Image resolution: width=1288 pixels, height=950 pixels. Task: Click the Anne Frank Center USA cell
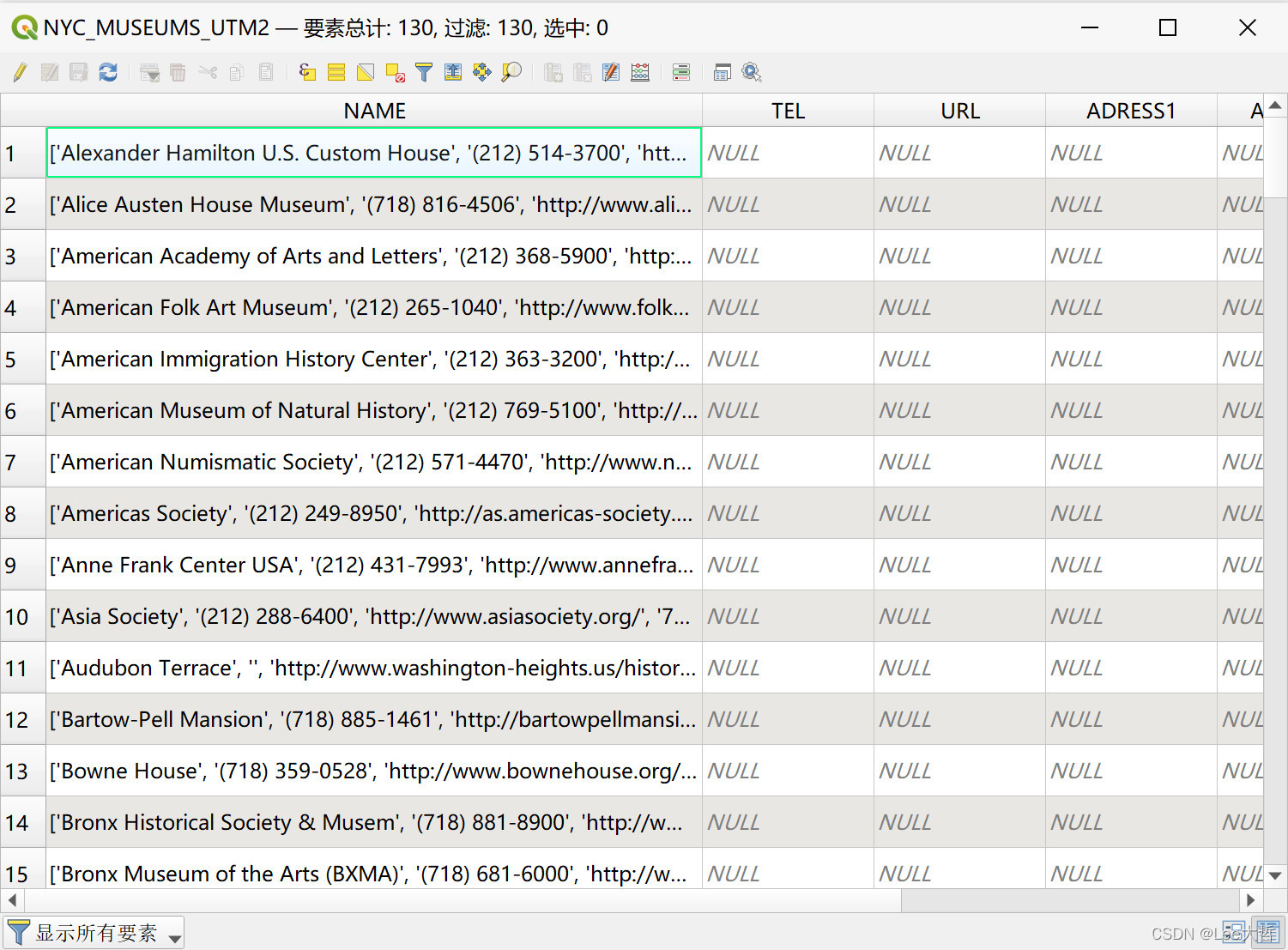point(374,565)
